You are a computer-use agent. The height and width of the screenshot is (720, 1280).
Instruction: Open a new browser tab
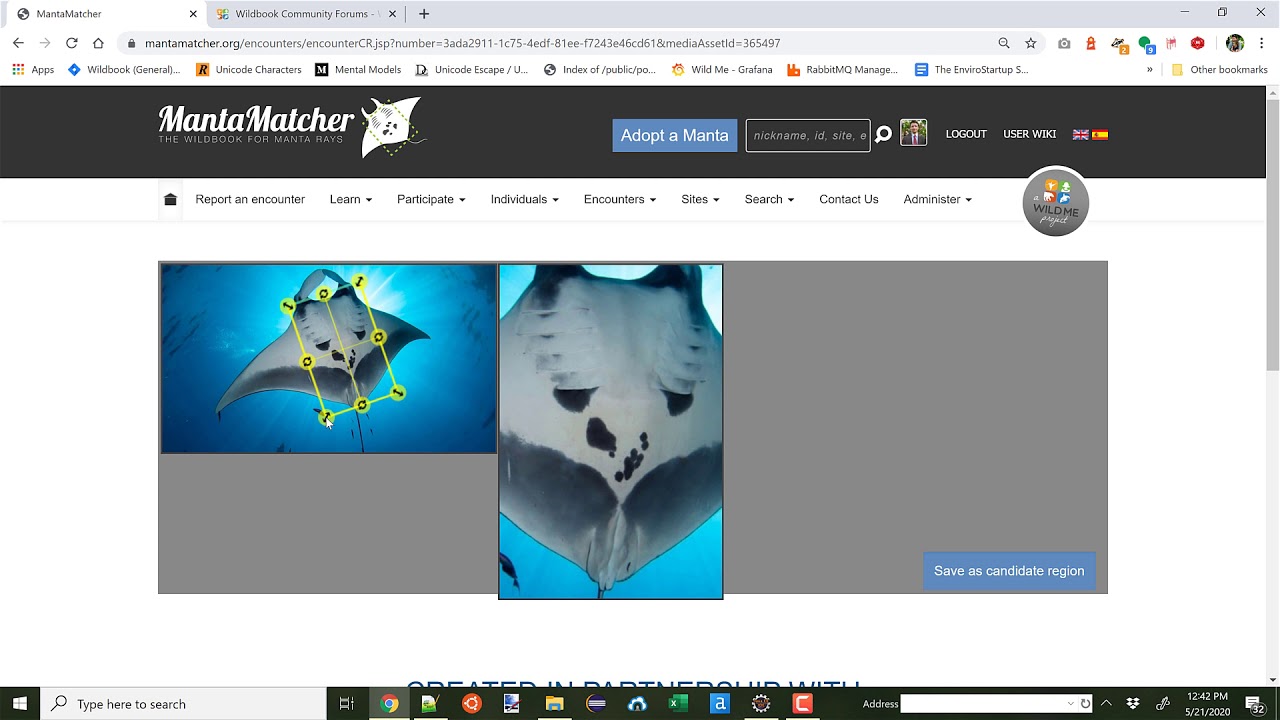[x=424, y=14]
